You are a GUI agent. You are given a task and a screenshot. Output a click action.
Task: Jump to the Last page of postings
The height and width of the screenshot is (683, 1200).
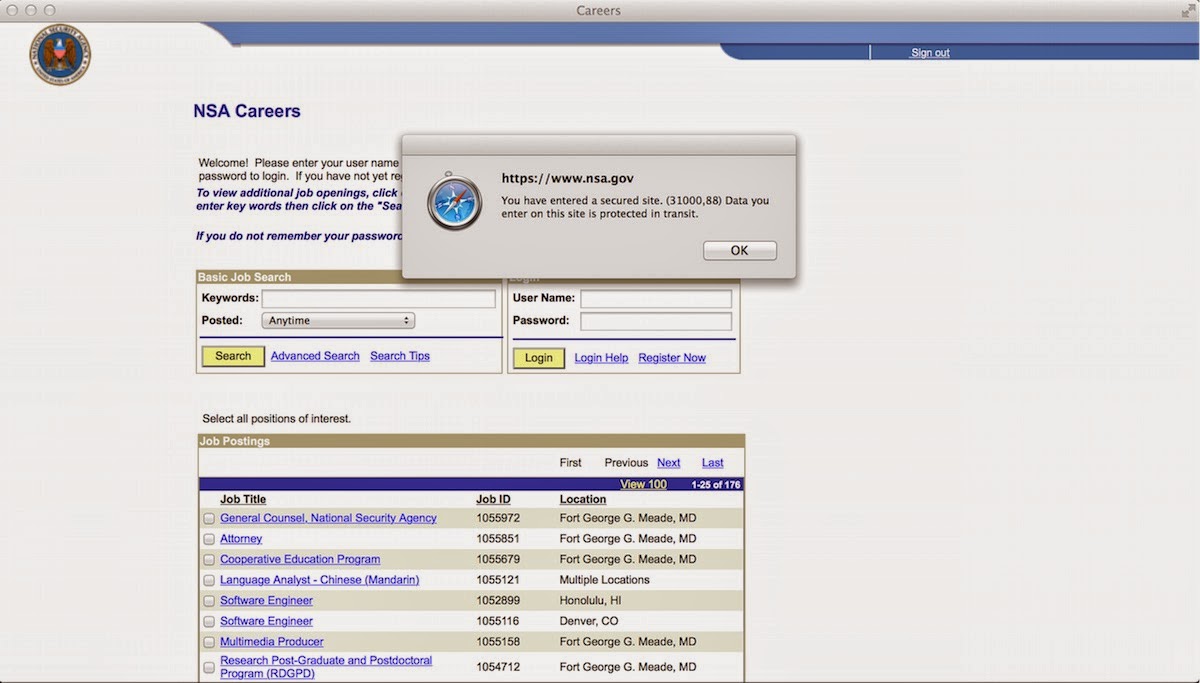click(713, 463)
